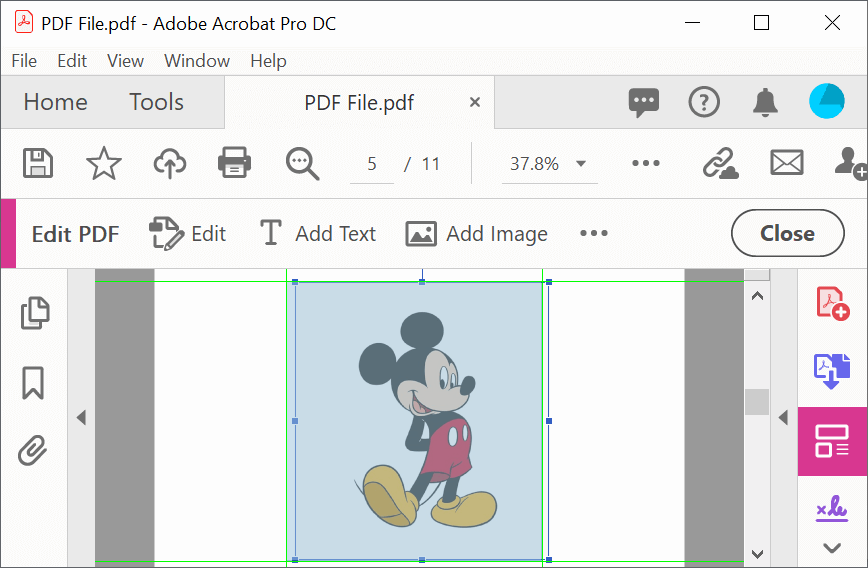Image resolution: width=868 pixels, height=568 pixels.
Task: Click the vertical scrollbar thumb
Action: point(757,402)
